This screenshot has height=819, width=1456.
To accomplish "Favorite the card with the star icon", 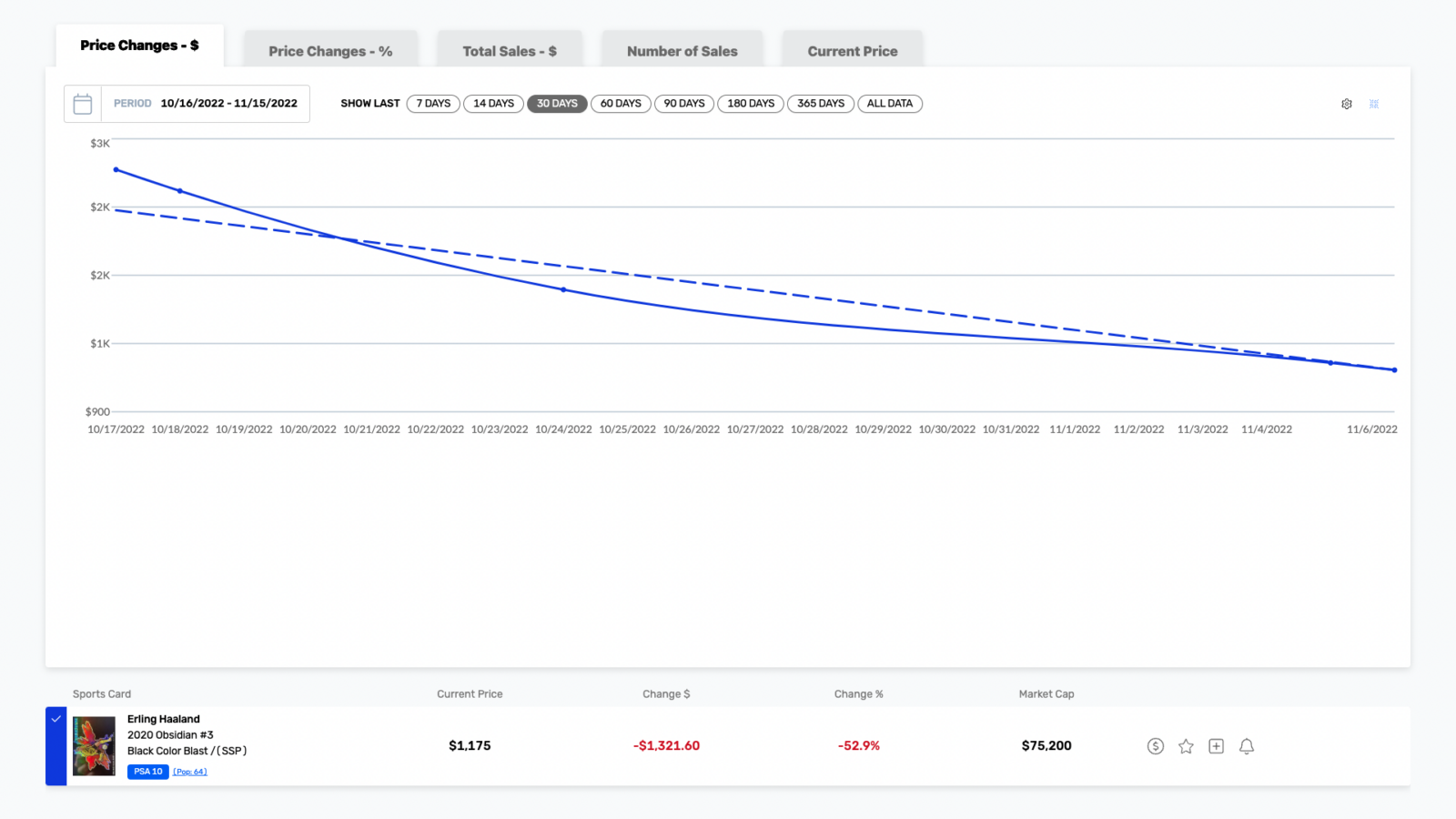I will (1186, 746).
